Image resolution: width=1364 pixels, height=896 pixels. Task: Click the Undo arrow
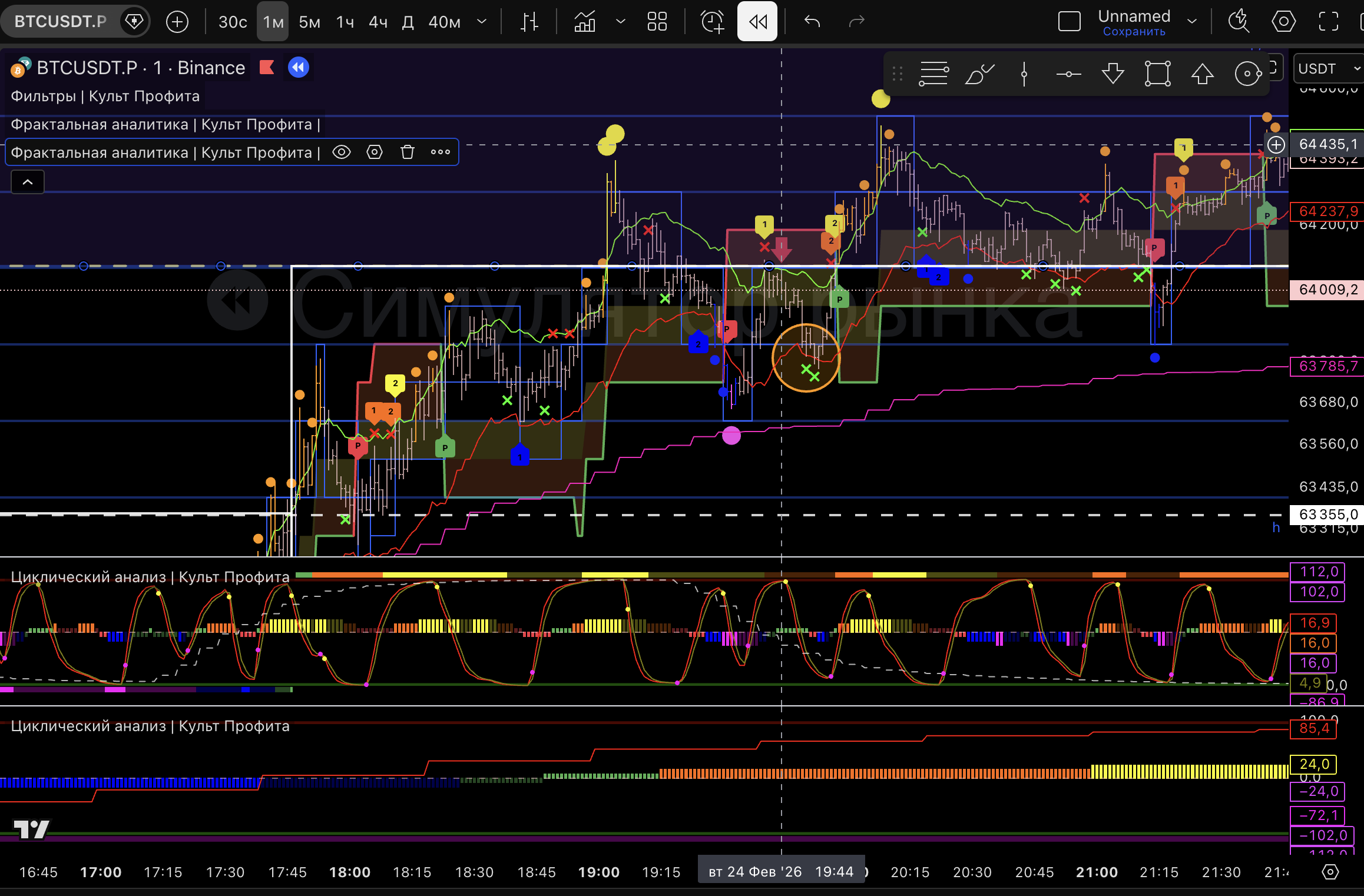(x=812, y=22)
